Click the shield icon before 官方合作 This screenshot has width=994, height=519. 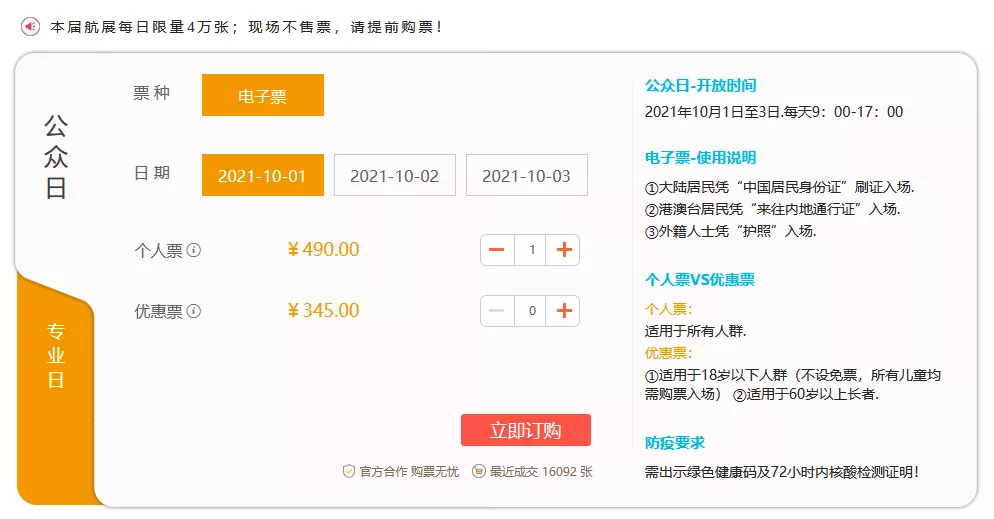coord(349,471)
